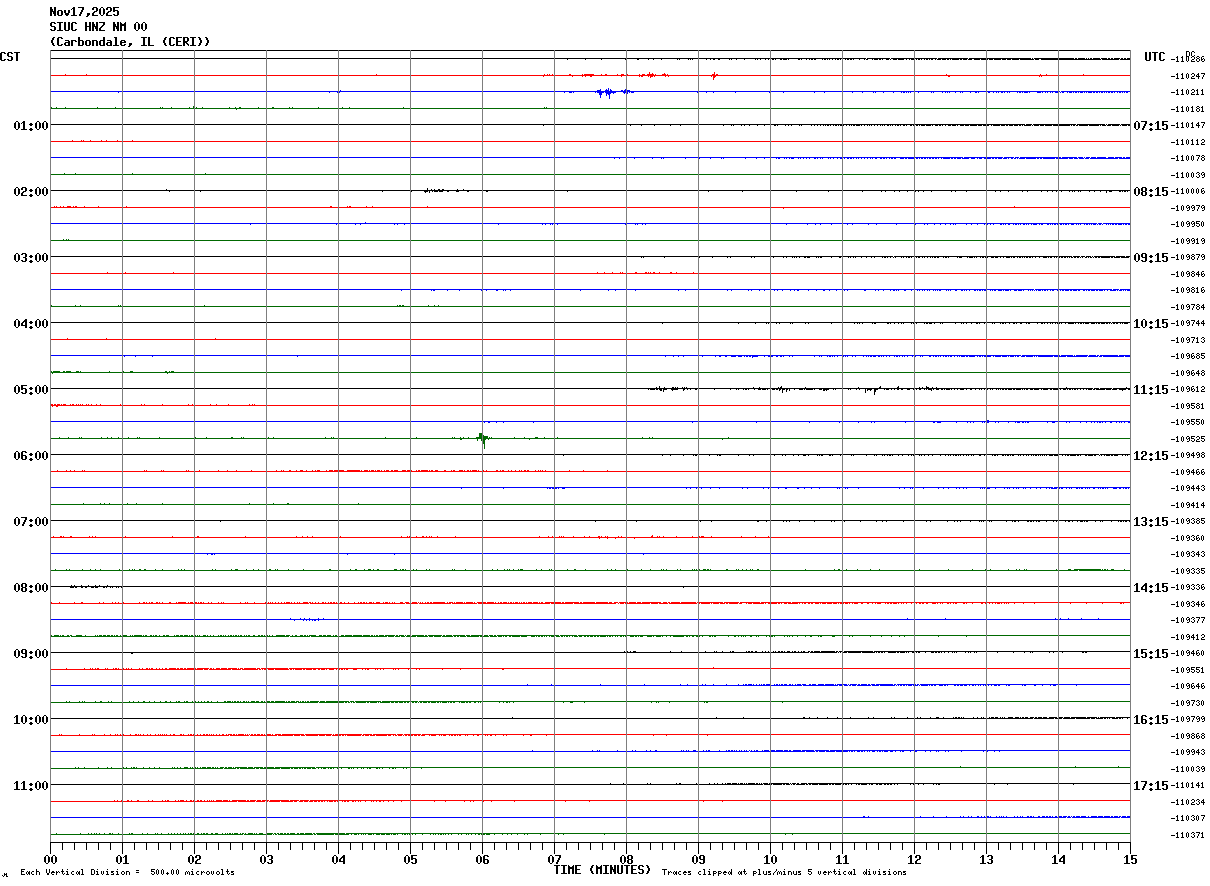Click DC offset value -109385
This screenshot has height=886, width=1210.
1188,521
